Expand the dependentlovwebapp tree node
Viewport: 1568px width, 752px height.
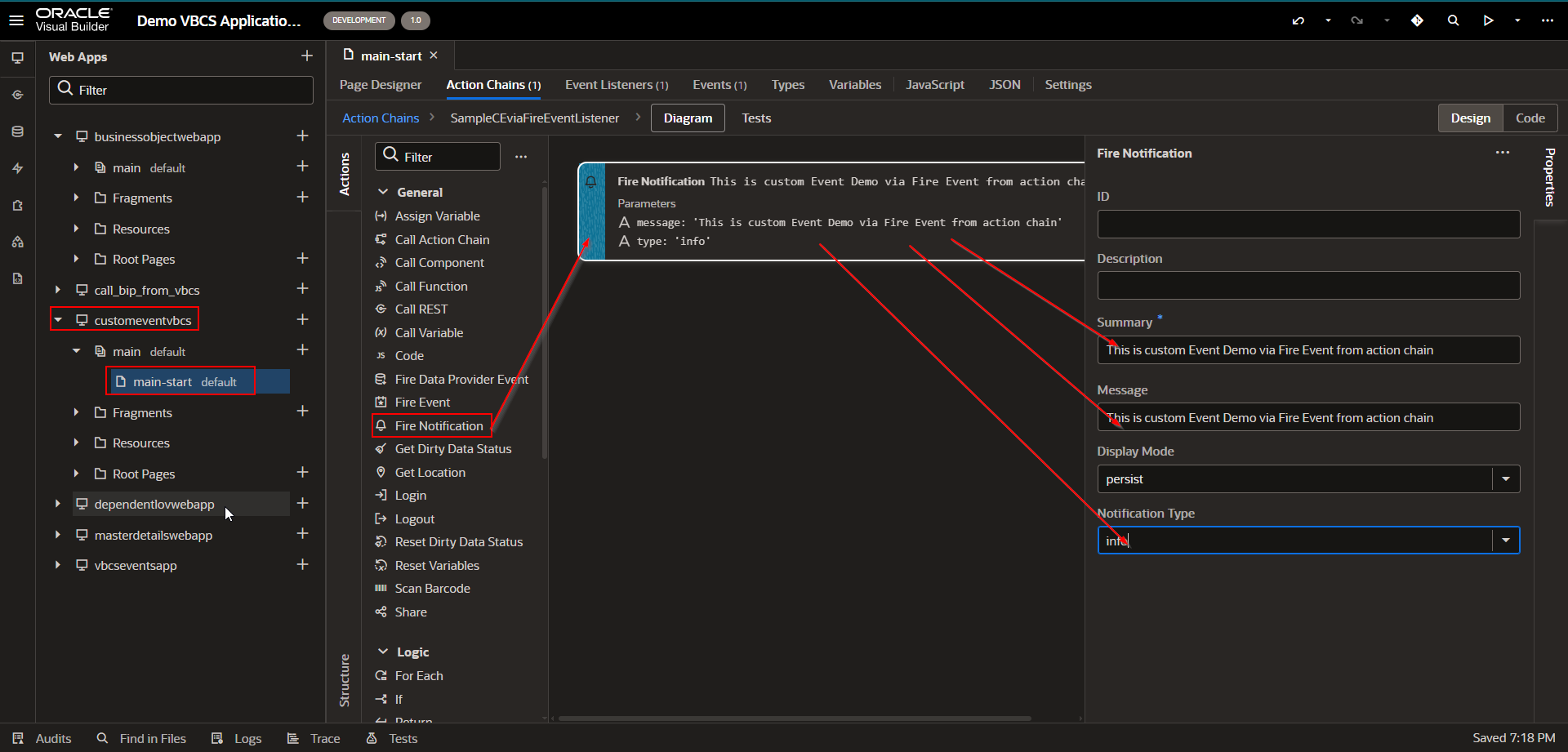tap(58, 504)
